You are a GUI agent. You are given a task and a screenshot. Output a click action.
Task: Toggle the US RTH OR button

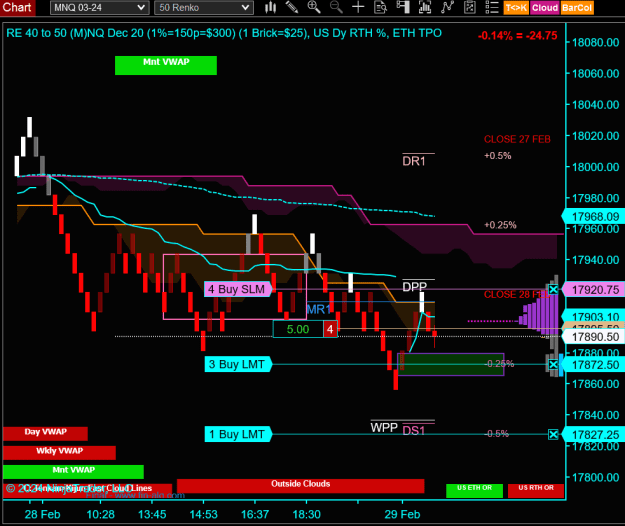(x=536, y=491)
